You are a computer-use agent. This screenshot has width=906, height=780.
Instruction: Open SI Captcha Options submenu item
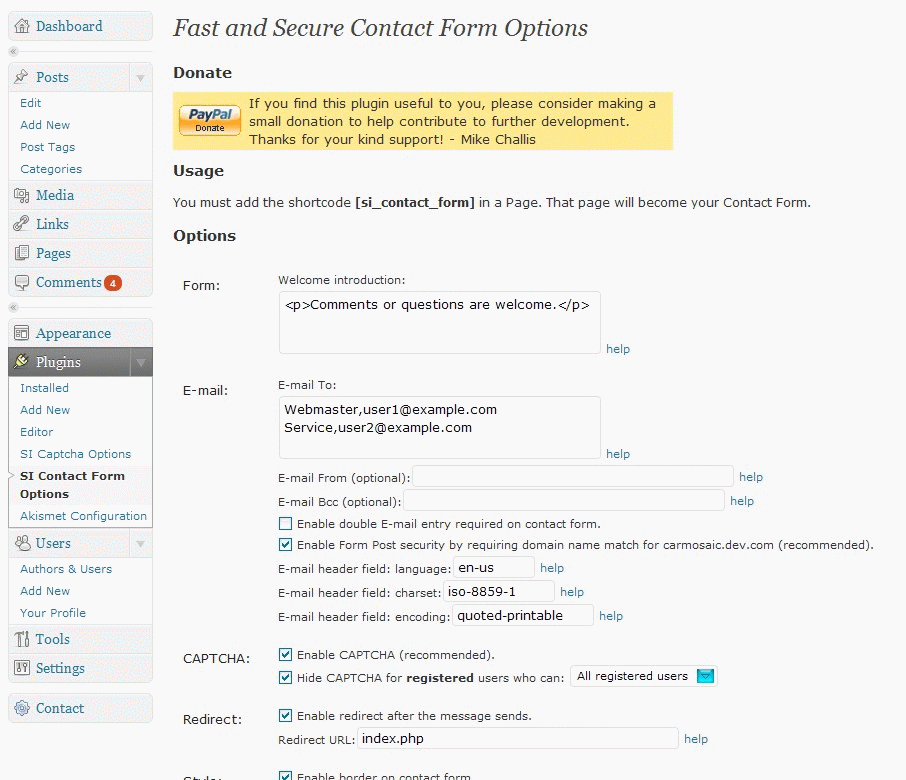pos(75,454)
